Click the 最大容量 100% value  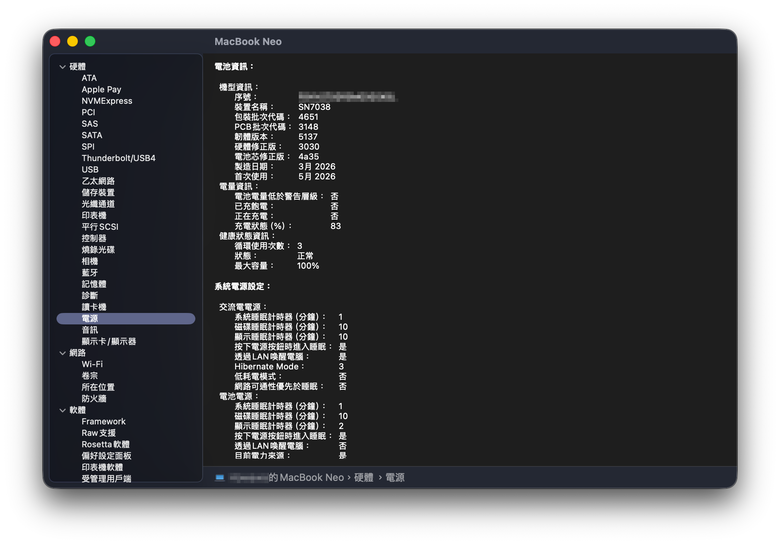[x=308, y=266]
